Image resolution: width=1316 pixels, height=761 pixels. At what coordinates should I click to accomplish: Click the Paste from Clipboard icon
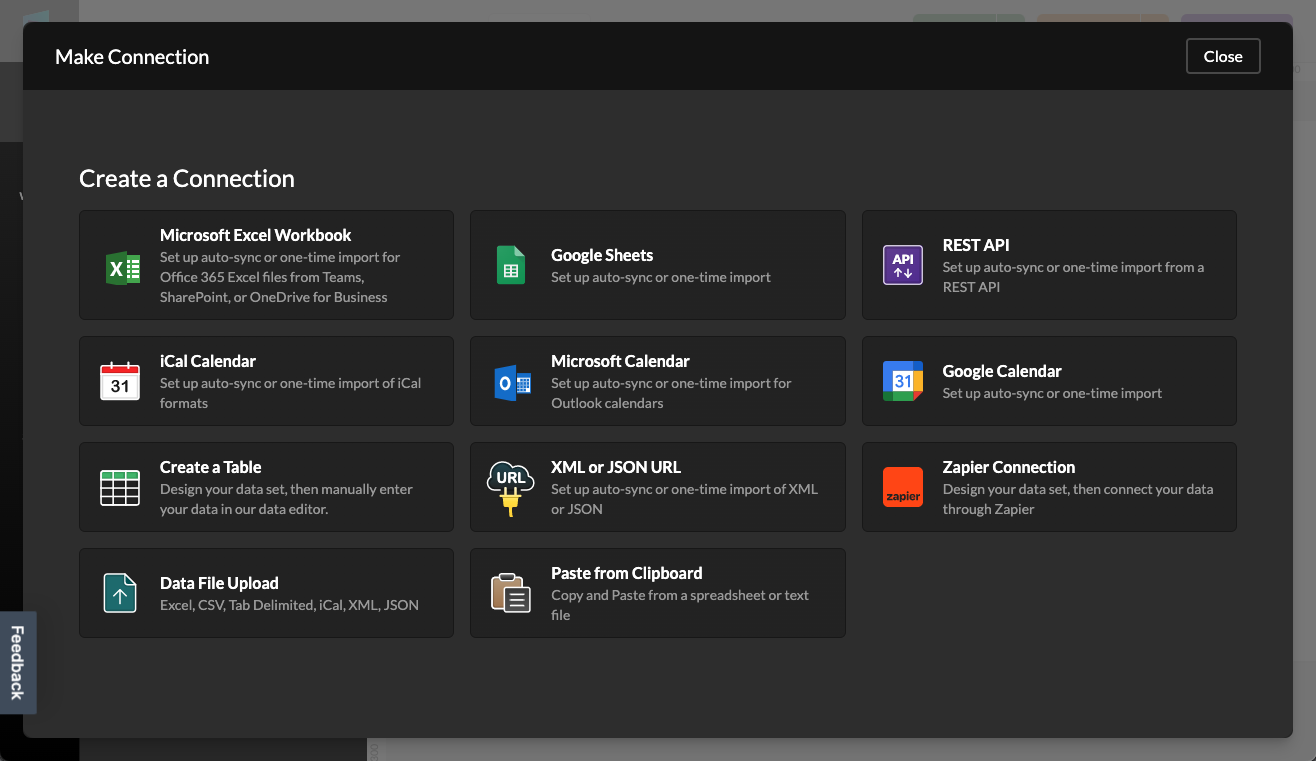[511, 593]
